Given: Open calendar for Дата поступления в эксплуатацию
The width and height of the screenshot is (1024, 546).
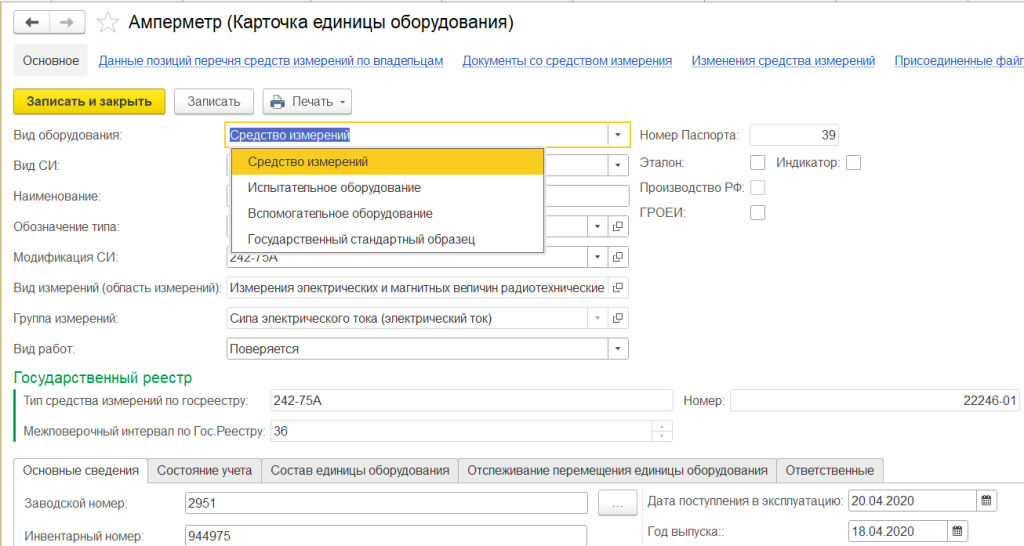Looking at the screenshot, I should [x=986, y=501].
